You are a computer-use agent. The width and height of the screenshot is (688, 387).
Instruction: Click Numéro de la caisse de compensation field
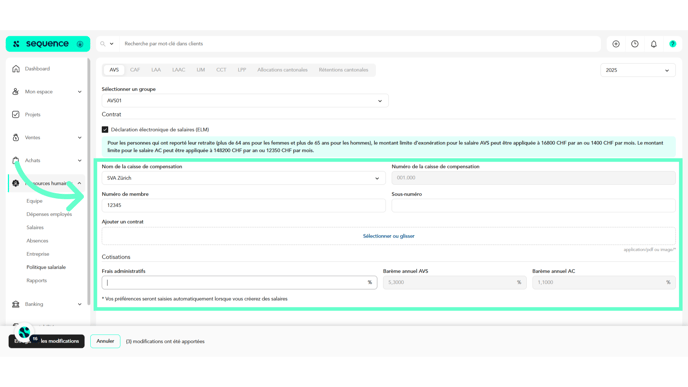[x=534, y=178]
